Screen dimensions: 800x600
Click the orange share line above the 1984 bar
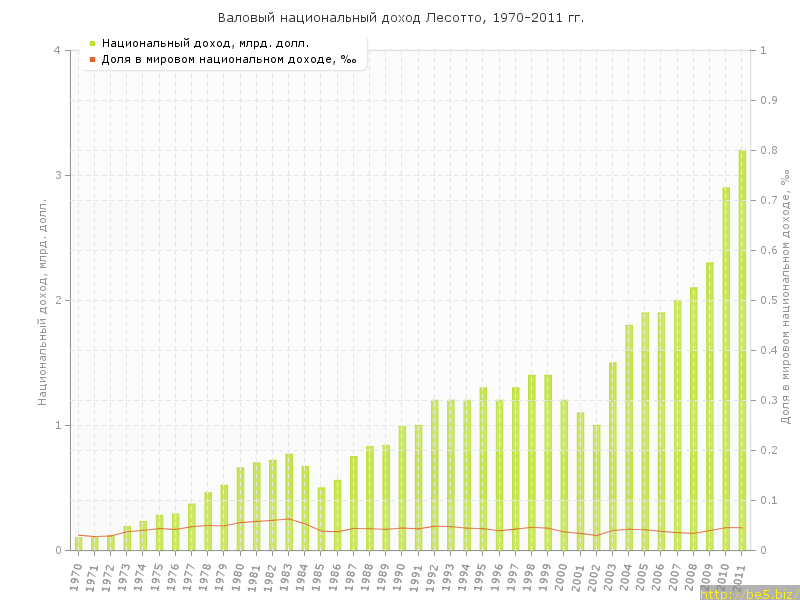click(x=304, y=523)
